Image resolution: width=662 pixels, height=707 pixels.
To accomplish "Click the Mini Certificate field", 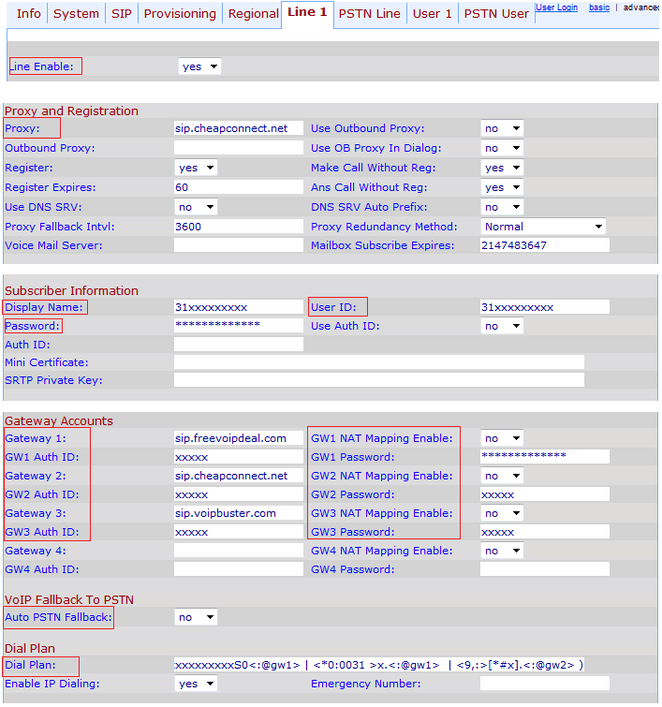I will (x=379, y=362).
